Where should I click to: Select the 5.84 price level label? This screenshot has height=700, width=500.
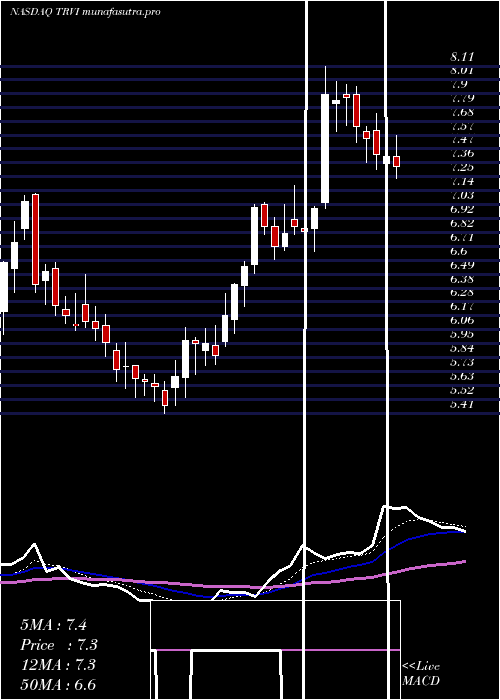tap(462, 348)
